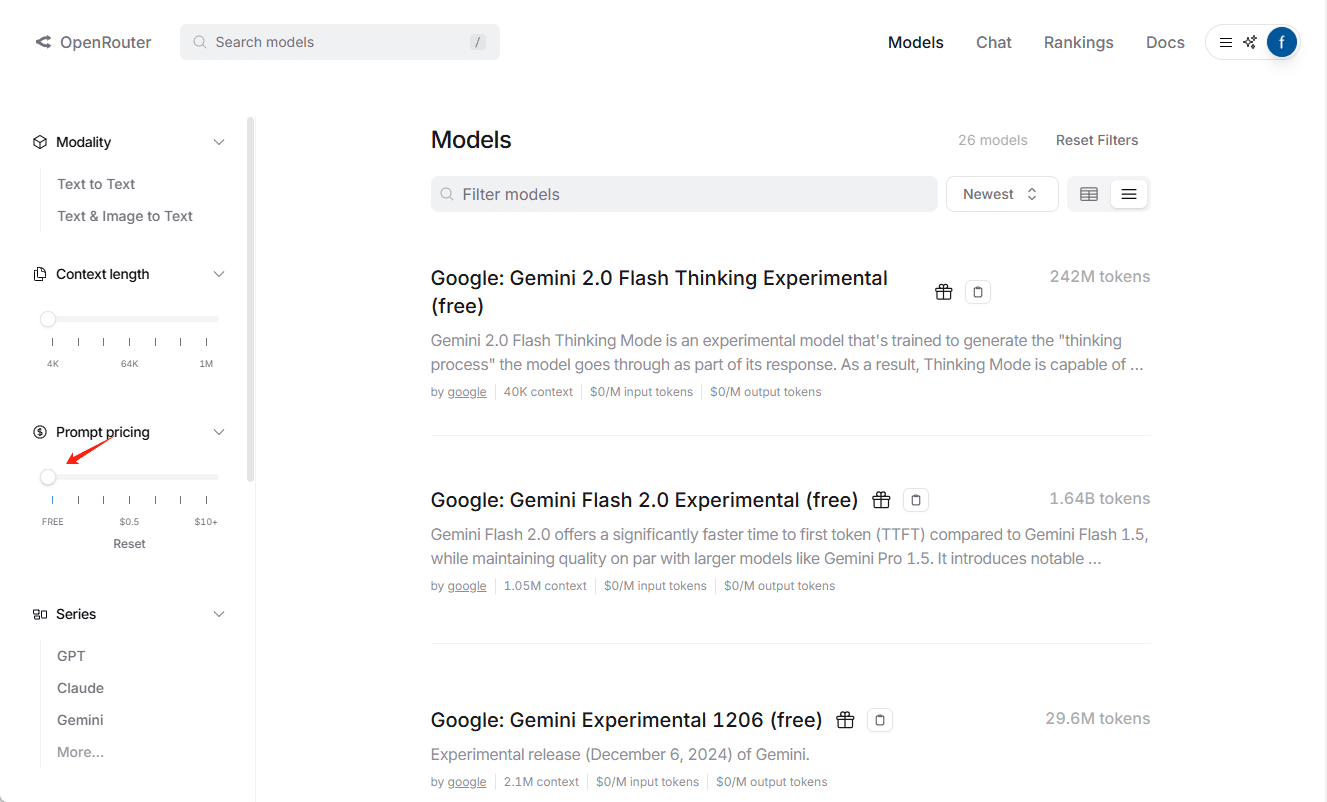Open Gemini 2.0 Flash Thinking Experimental title
The image size is (1327, 802).
coord(659,292)
